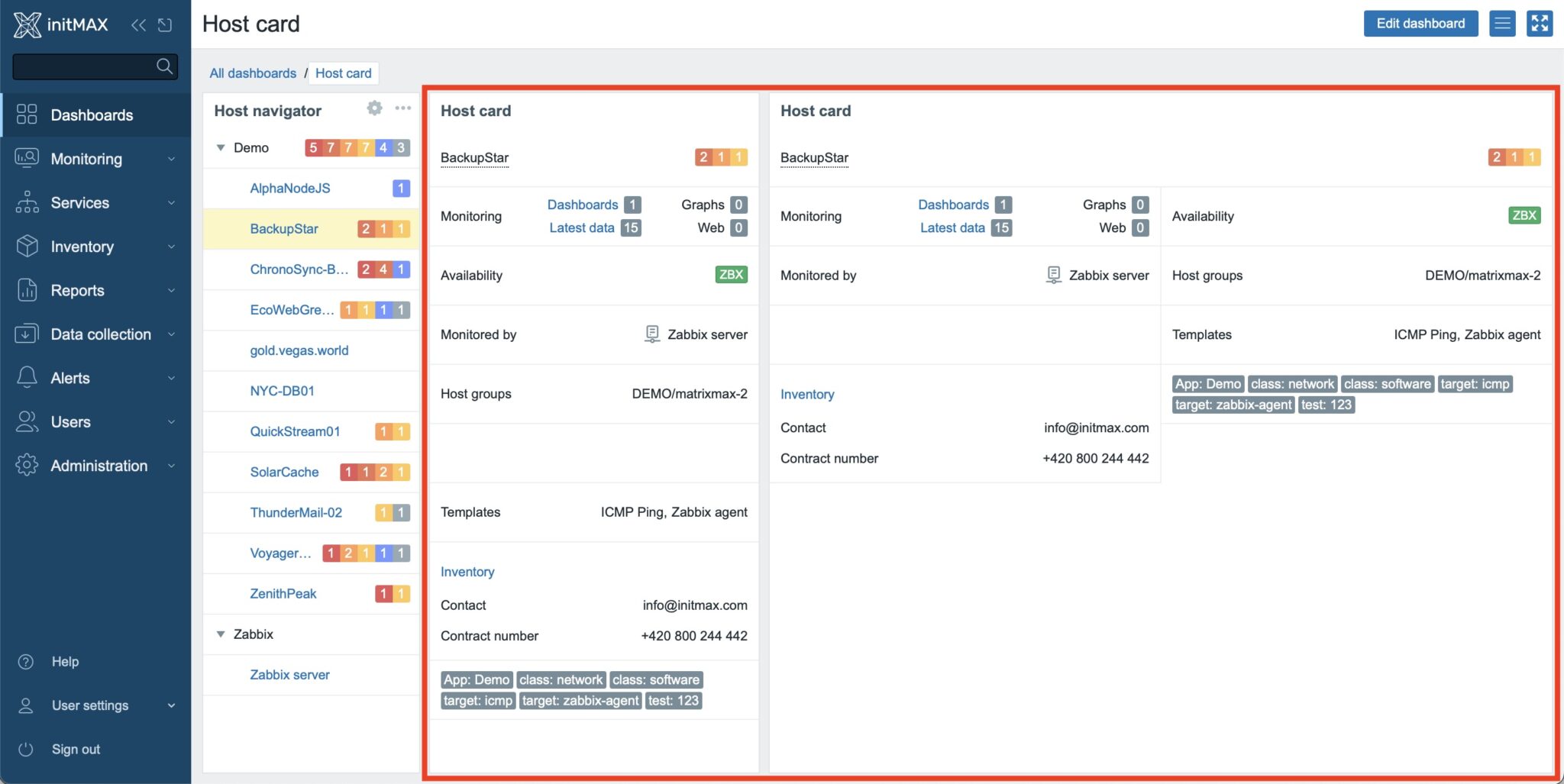Select the Monitoring icon in the sidebar

click(26, 159)
